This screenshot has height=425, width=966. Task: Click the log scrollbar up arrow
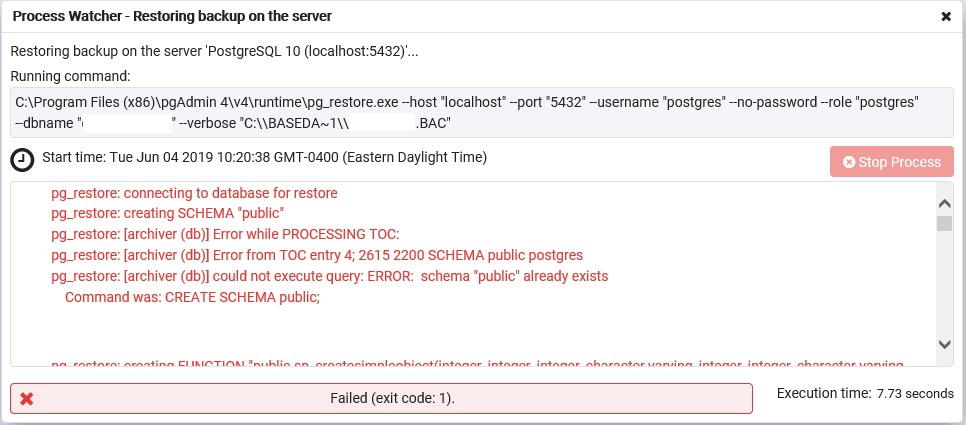coord(944,193)
